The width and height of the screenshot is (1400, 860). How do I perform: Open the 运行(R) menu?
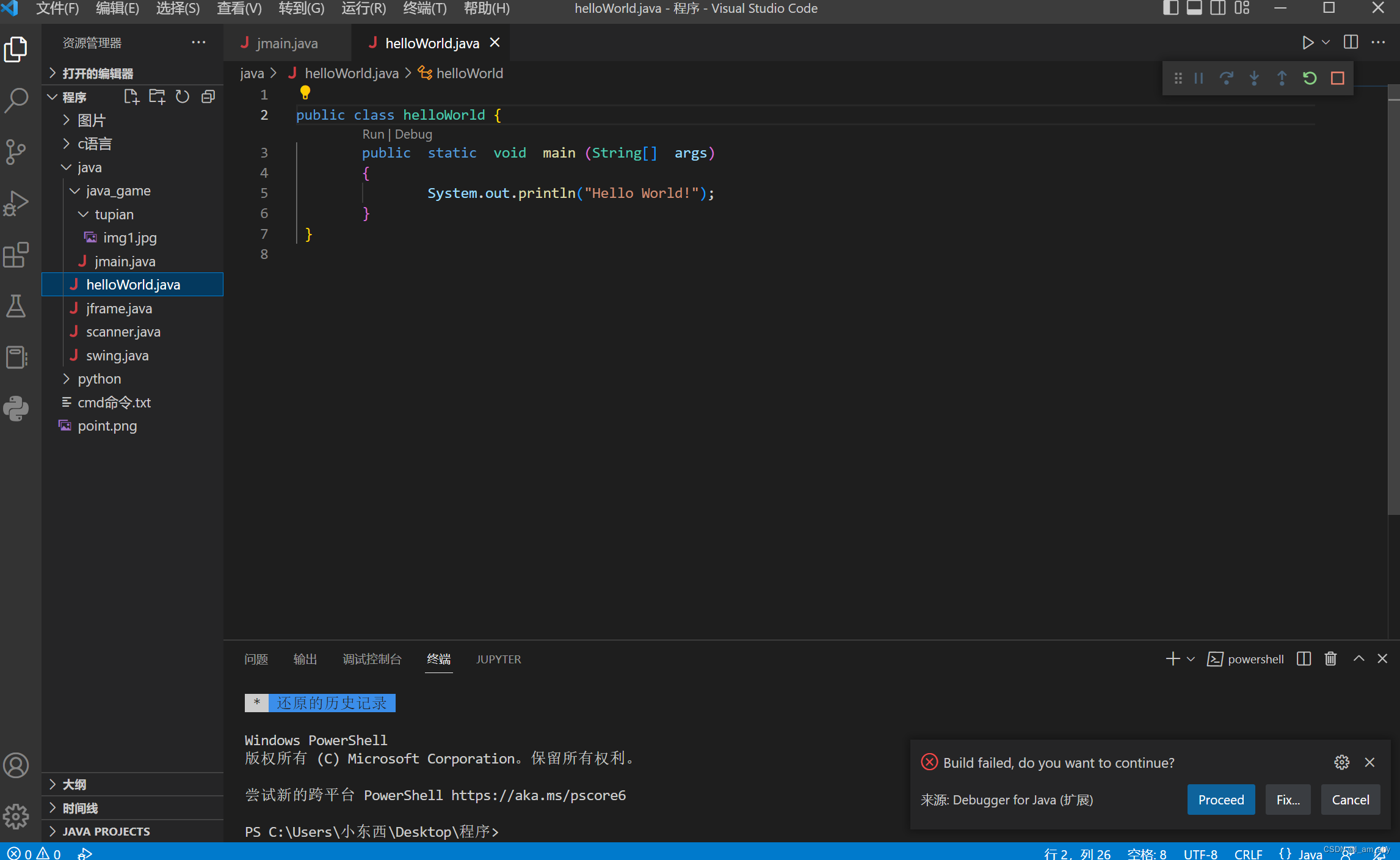363,9
